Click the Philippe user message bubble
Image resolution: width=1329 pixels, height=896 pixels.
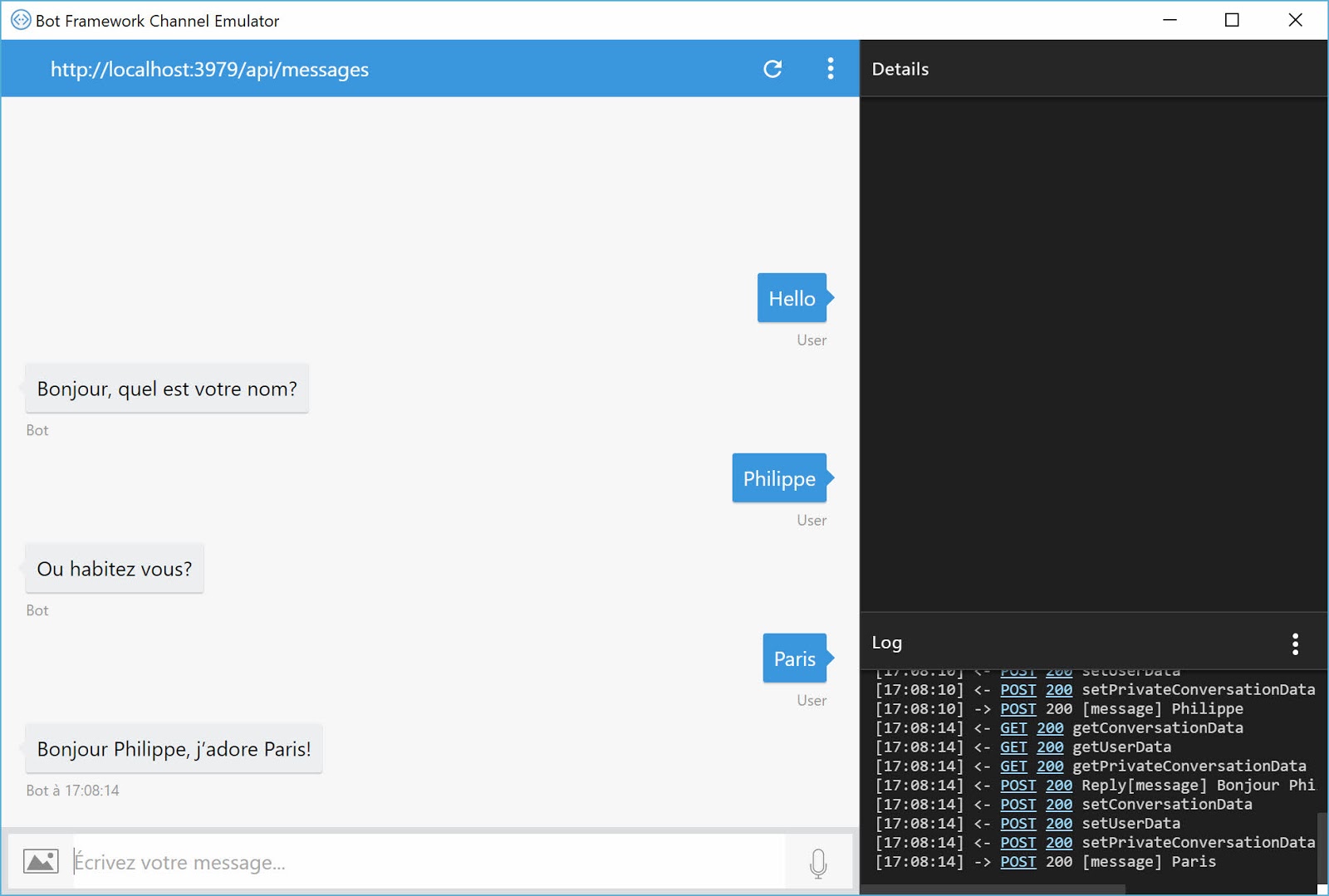pyautogui.click(x=778, y=478)
